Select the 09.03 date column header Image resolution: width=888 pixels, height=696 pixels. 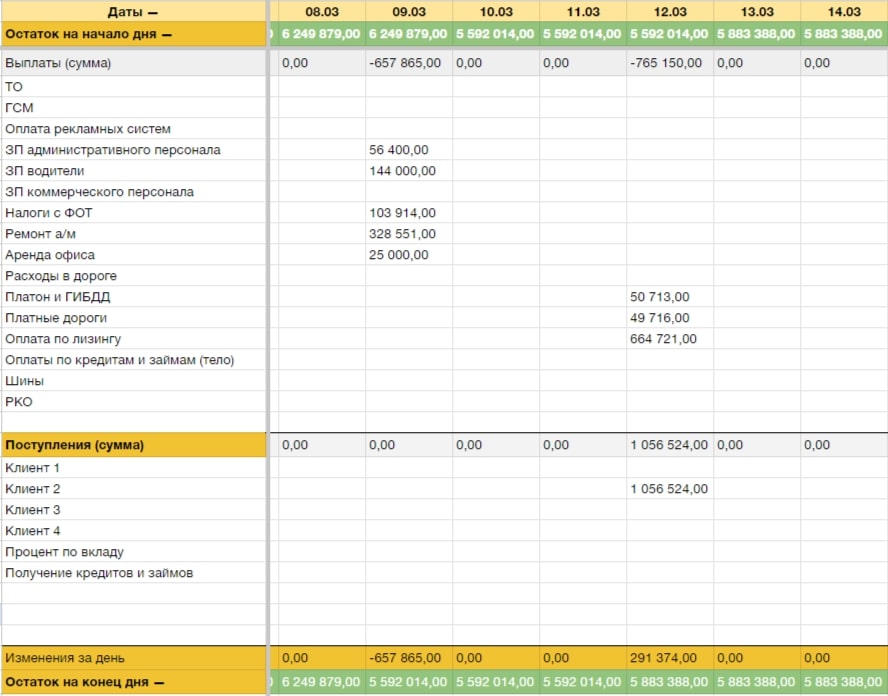[409, 12]
